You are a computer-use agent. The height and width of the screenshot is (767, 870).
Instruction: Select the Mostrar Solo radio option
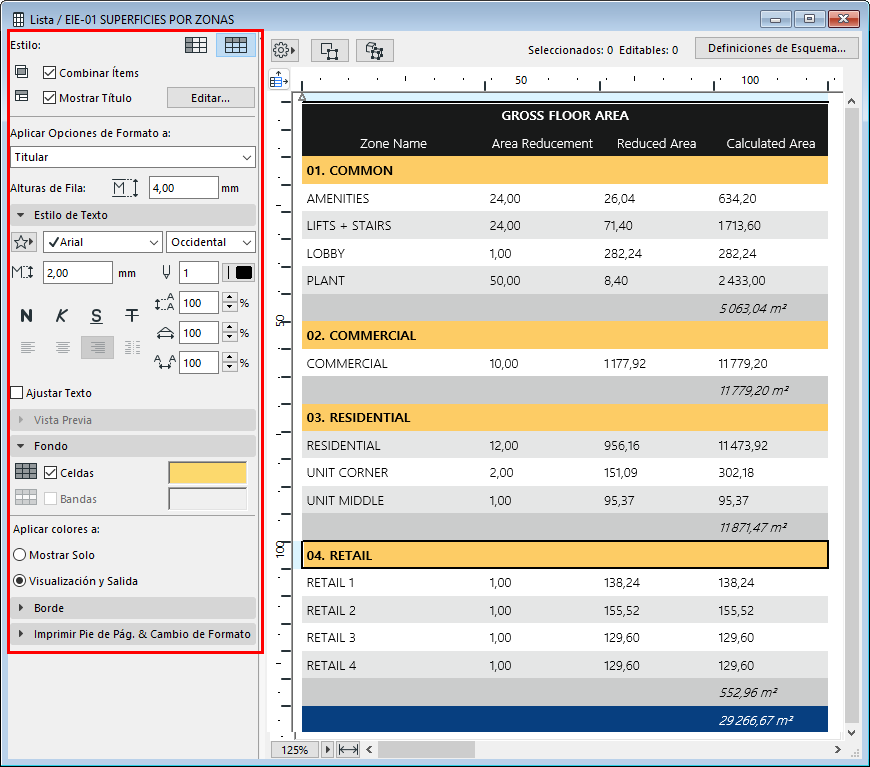tap(20, 555)
